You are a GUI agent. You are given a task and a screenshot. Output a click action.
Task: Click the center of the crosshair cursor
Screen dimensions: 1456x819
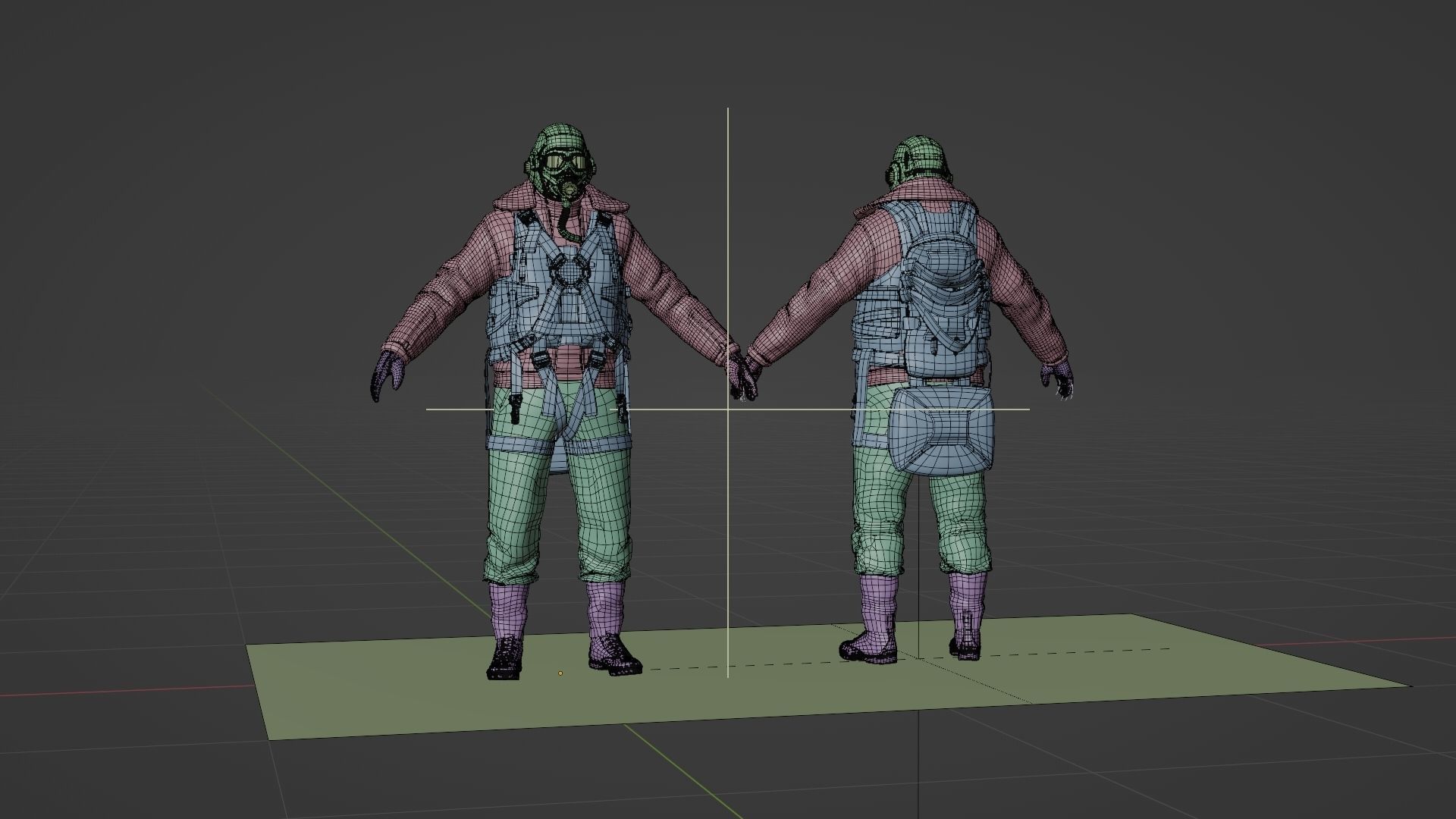pos(728,409)
